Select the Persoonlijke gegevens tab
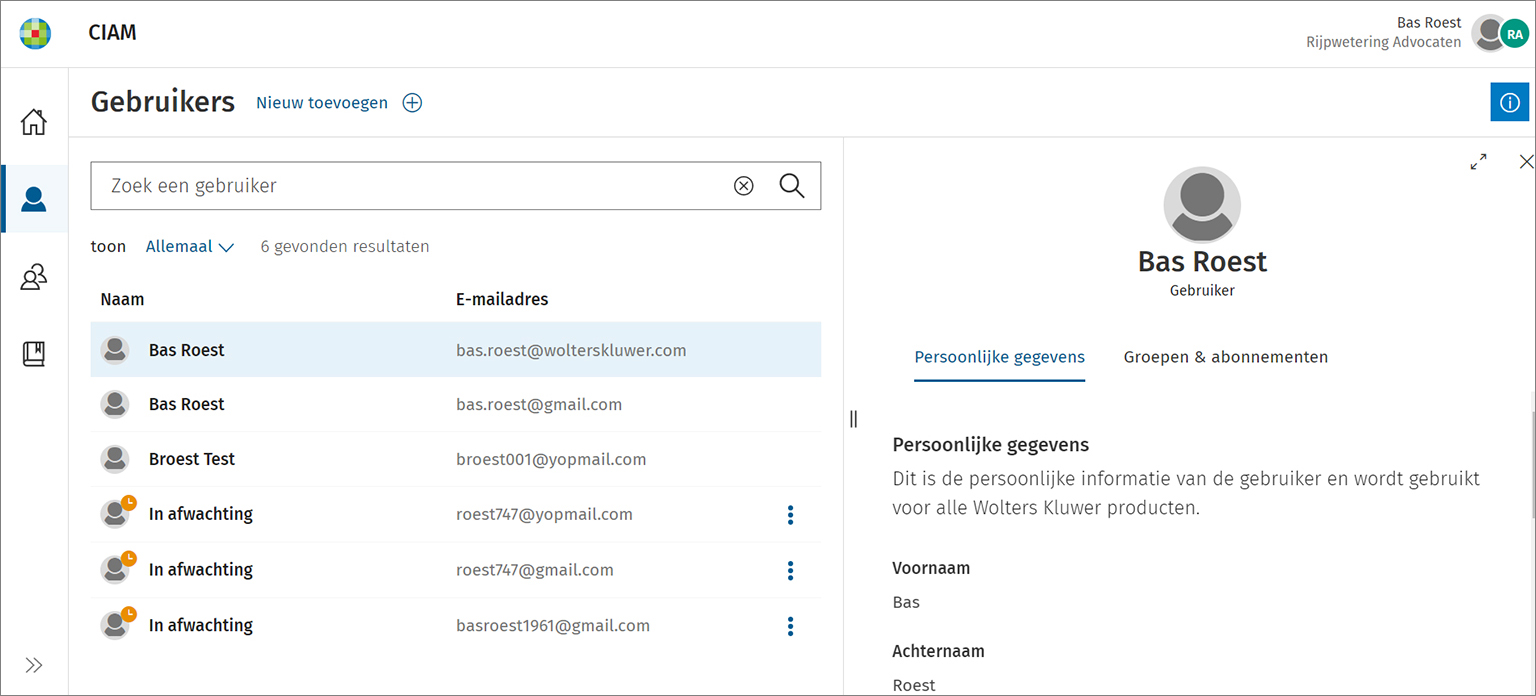Screen dimensions: 1536x696 click(x=999, y=357)
